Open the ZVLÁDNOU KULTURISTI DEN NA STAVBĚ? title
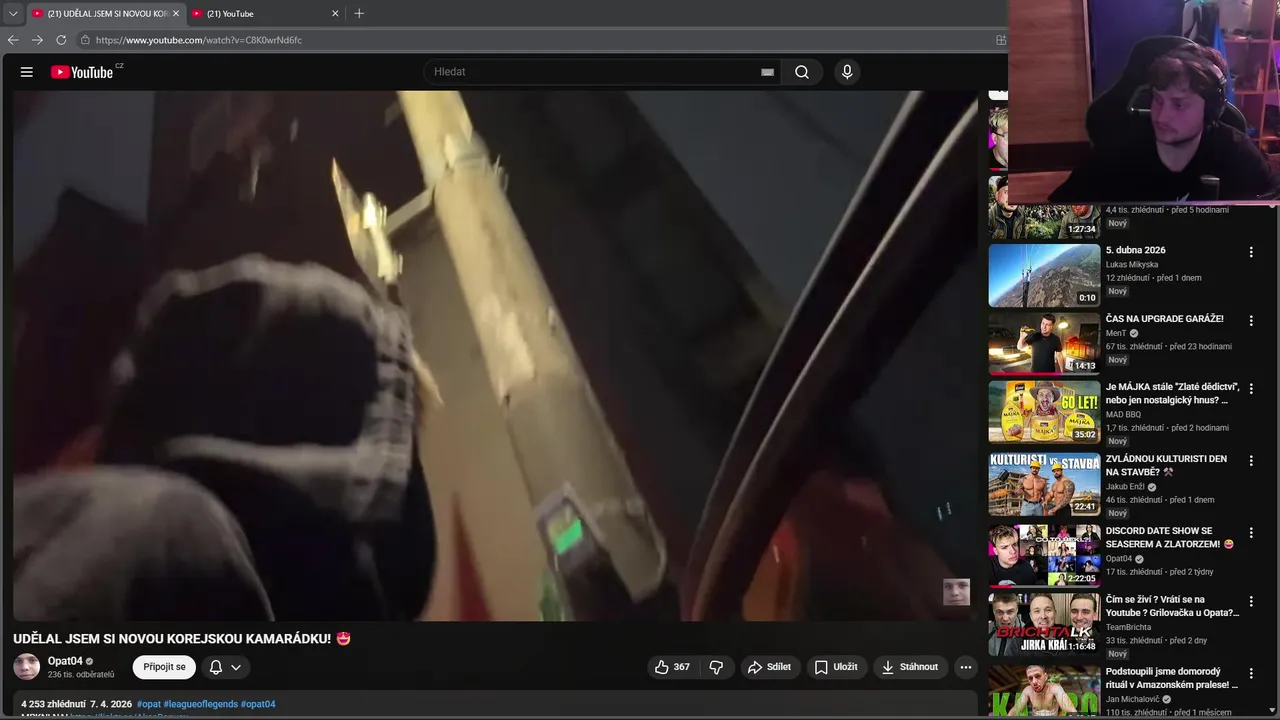 (x=1166, y=465)
